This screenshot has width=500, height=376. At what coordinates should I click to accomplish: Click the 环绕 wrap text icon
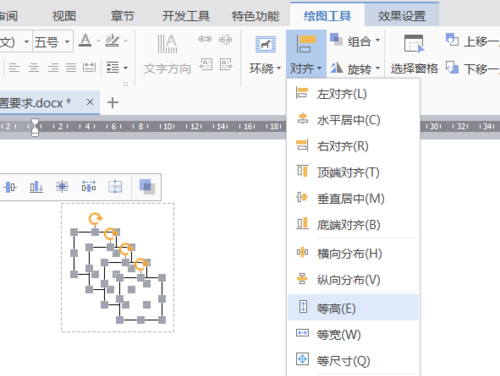[265, 44]
